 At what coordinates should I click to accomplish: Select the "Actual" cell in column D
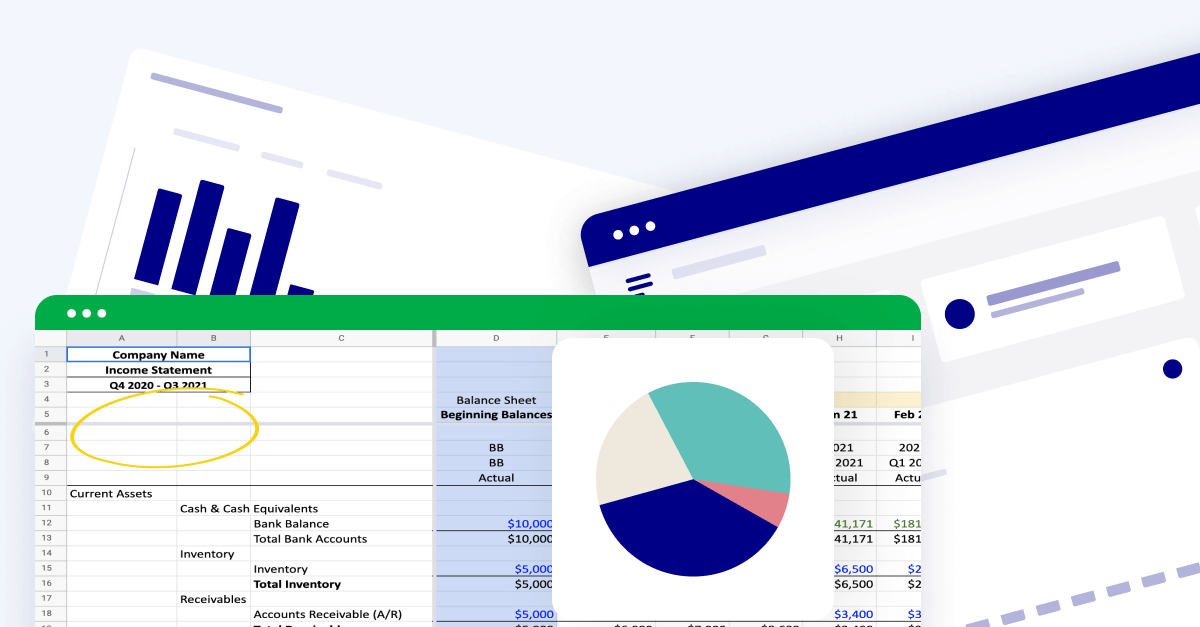click(496, 478)
